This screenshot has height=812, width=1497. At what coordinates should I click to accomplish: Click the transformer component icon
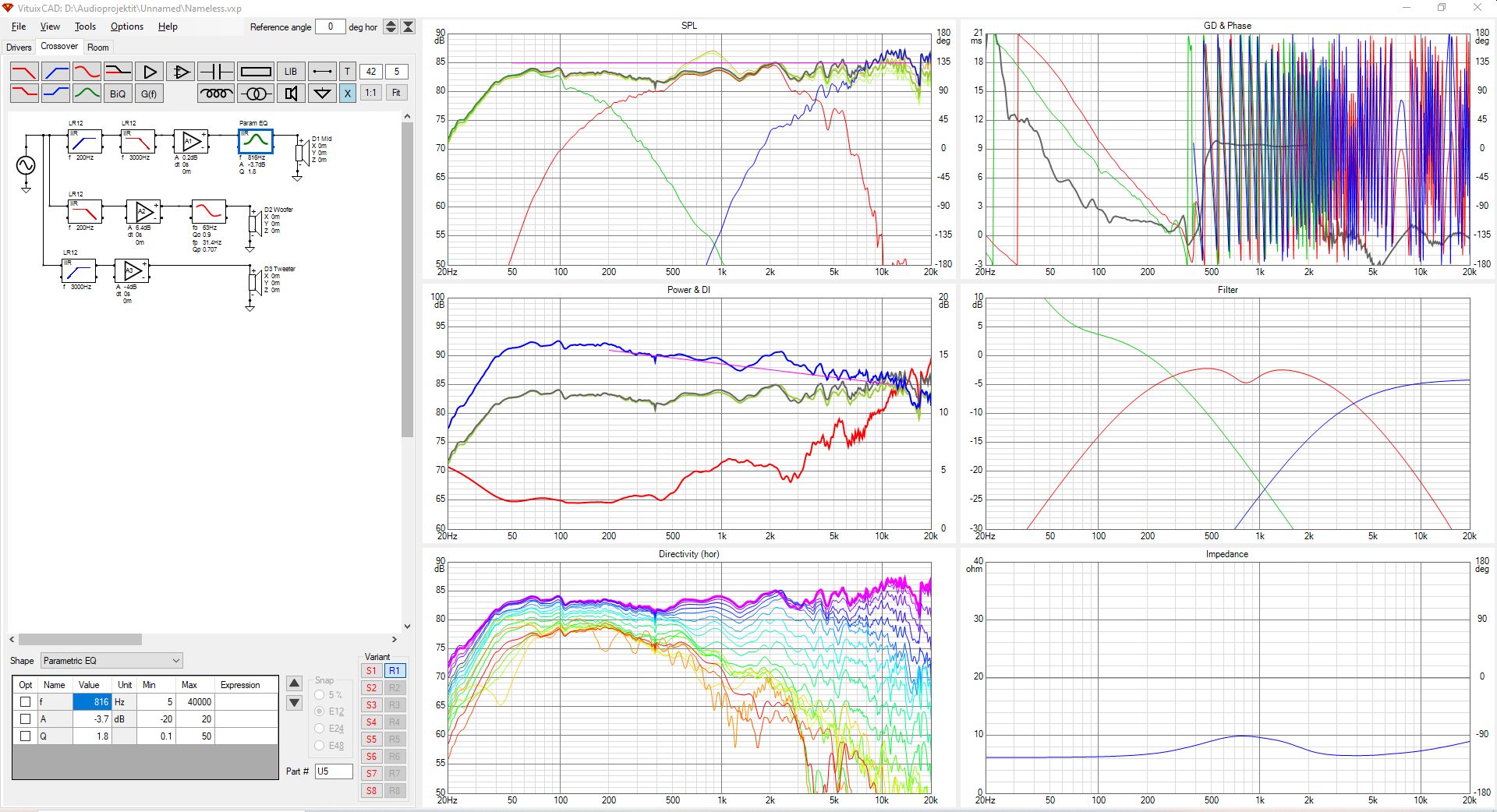(256, 94)
